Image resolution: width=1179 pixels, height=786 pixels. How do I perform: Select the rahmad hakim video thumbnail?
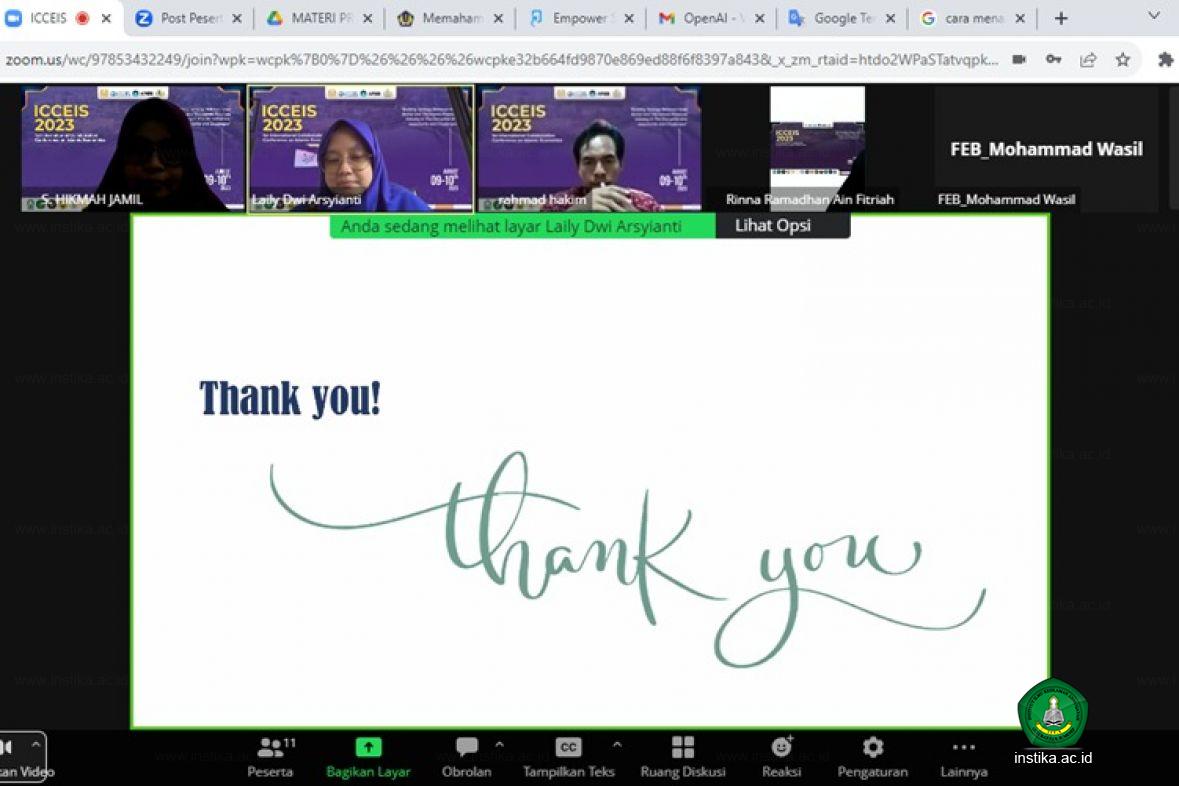[x=590, y=148]
